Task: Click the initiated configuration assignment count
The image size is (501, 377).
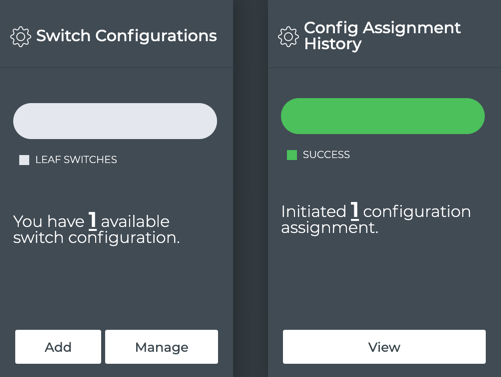Action: tap(355, 211)
